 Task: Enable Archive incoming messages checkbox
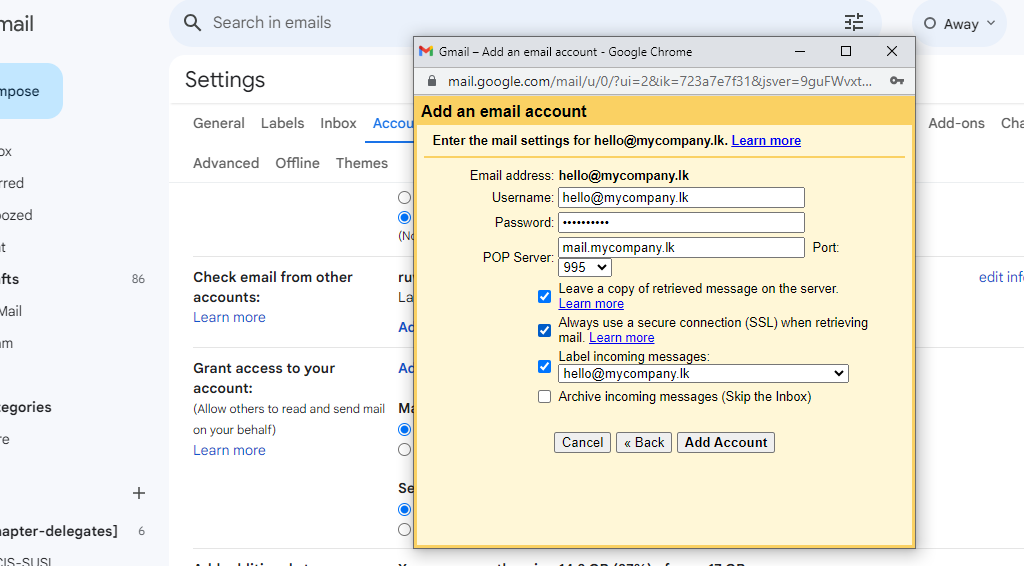point(544,396)
